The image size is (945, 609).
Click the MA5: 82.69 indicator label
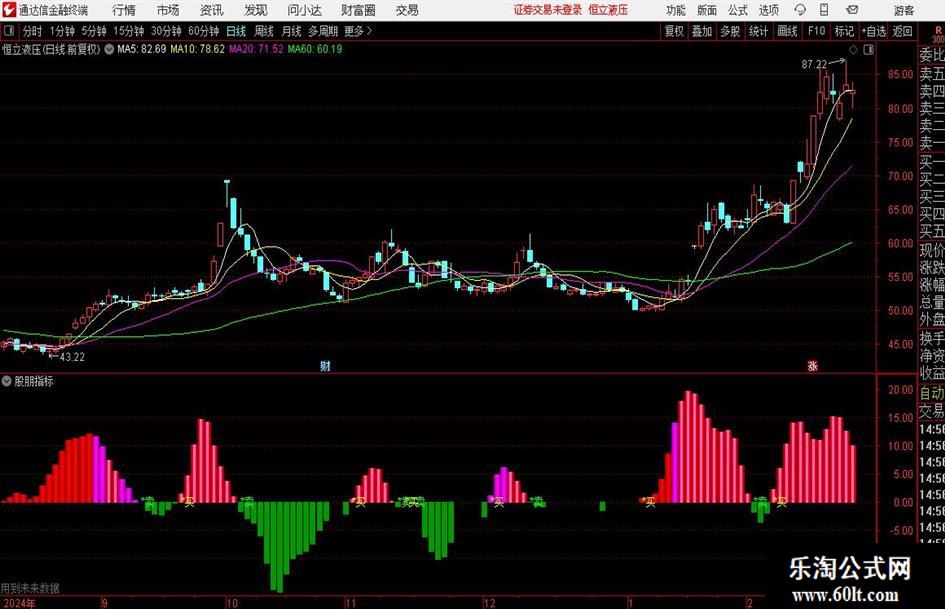[x=142, y=49]
